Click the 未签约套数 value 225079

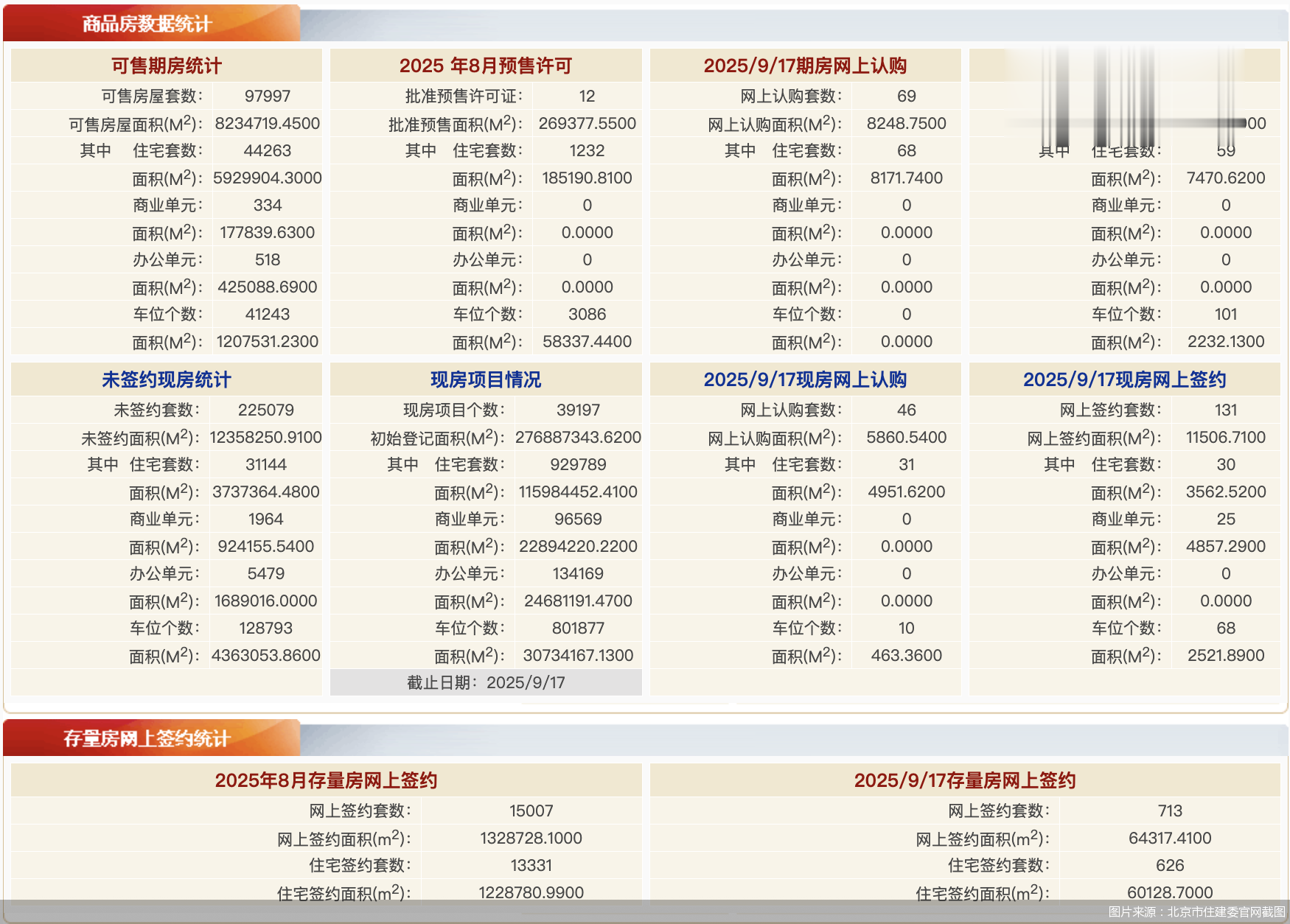(266, 410)
